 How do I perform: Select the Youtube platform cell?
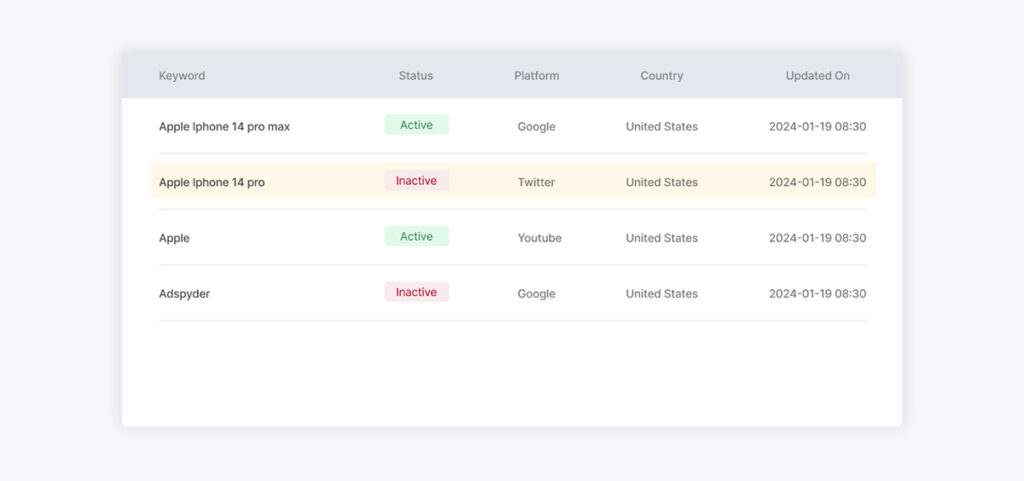[x=539, y=238]
